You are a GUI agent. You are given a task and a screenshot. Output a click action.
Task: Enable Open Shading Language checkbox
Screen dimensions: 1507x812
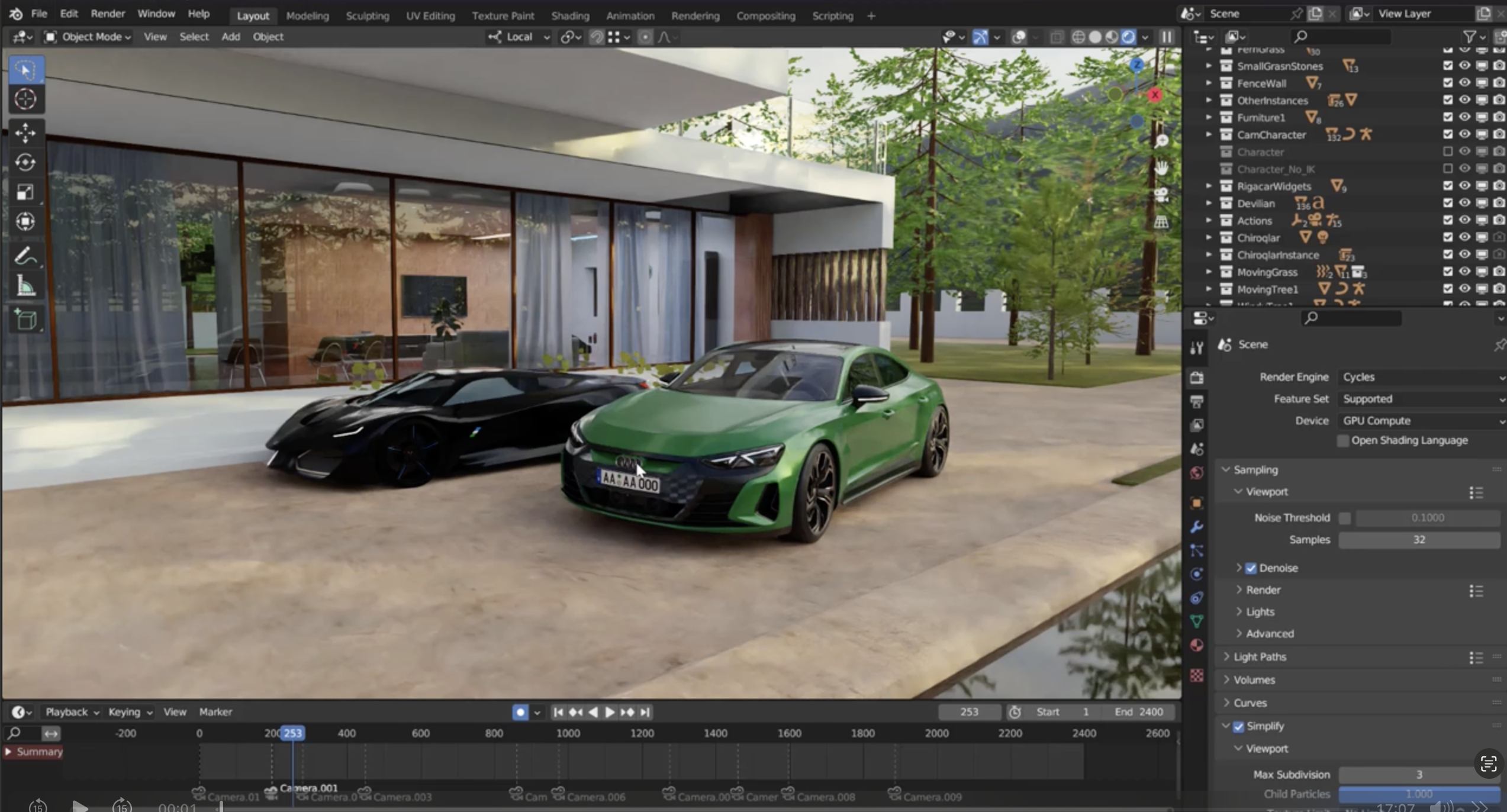1342,440
